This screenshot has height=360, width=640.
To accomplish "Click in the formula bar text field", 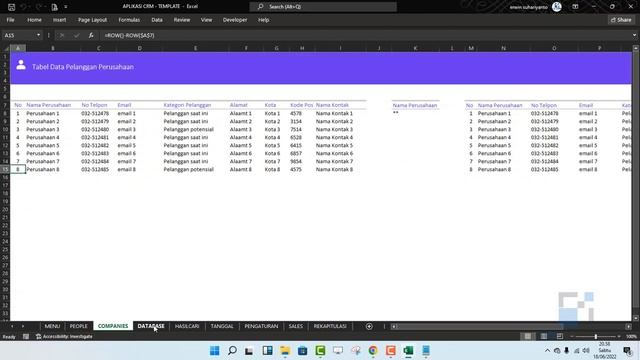I will pyautogui.click(x=365, y=36).
